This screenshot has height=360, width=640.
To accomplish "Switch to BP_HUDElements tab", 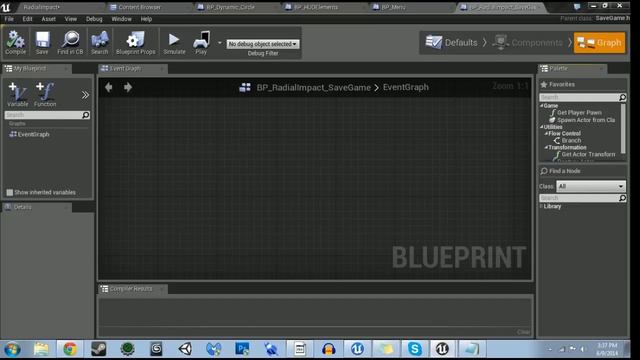I will point(316,7).
